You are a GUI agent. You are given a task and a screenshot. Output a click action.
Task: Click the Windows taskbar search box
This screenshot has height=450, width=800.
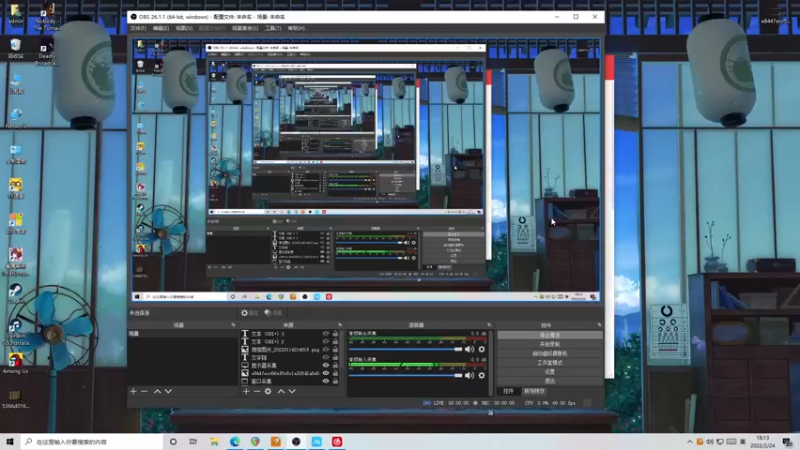[92, 442]
